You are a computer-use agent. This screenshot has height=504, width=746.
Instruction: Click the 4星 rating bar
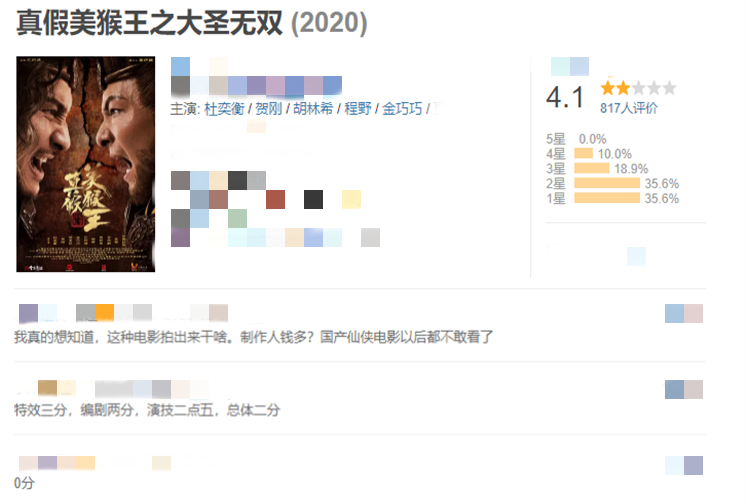[583, 154]
